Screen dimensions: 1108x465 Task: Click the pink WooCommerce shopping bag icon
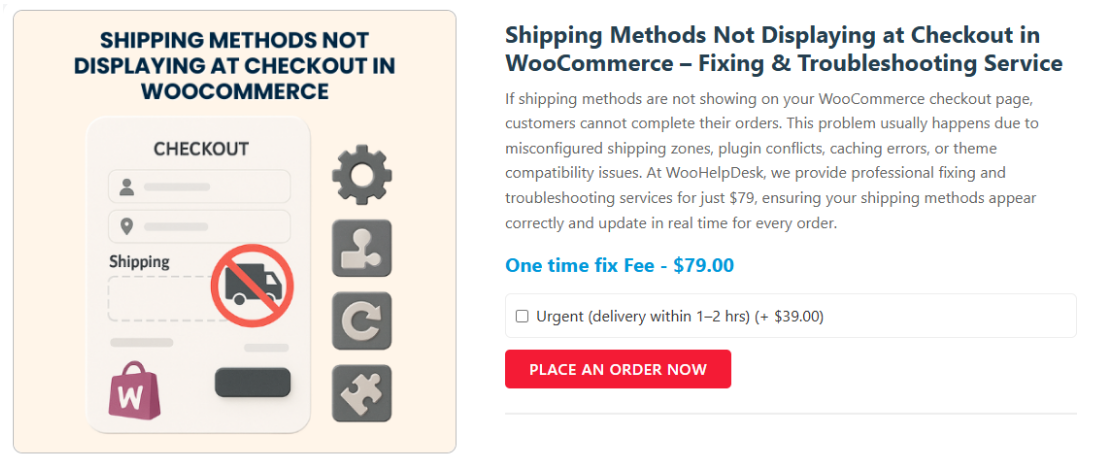[x=133, y=390]
